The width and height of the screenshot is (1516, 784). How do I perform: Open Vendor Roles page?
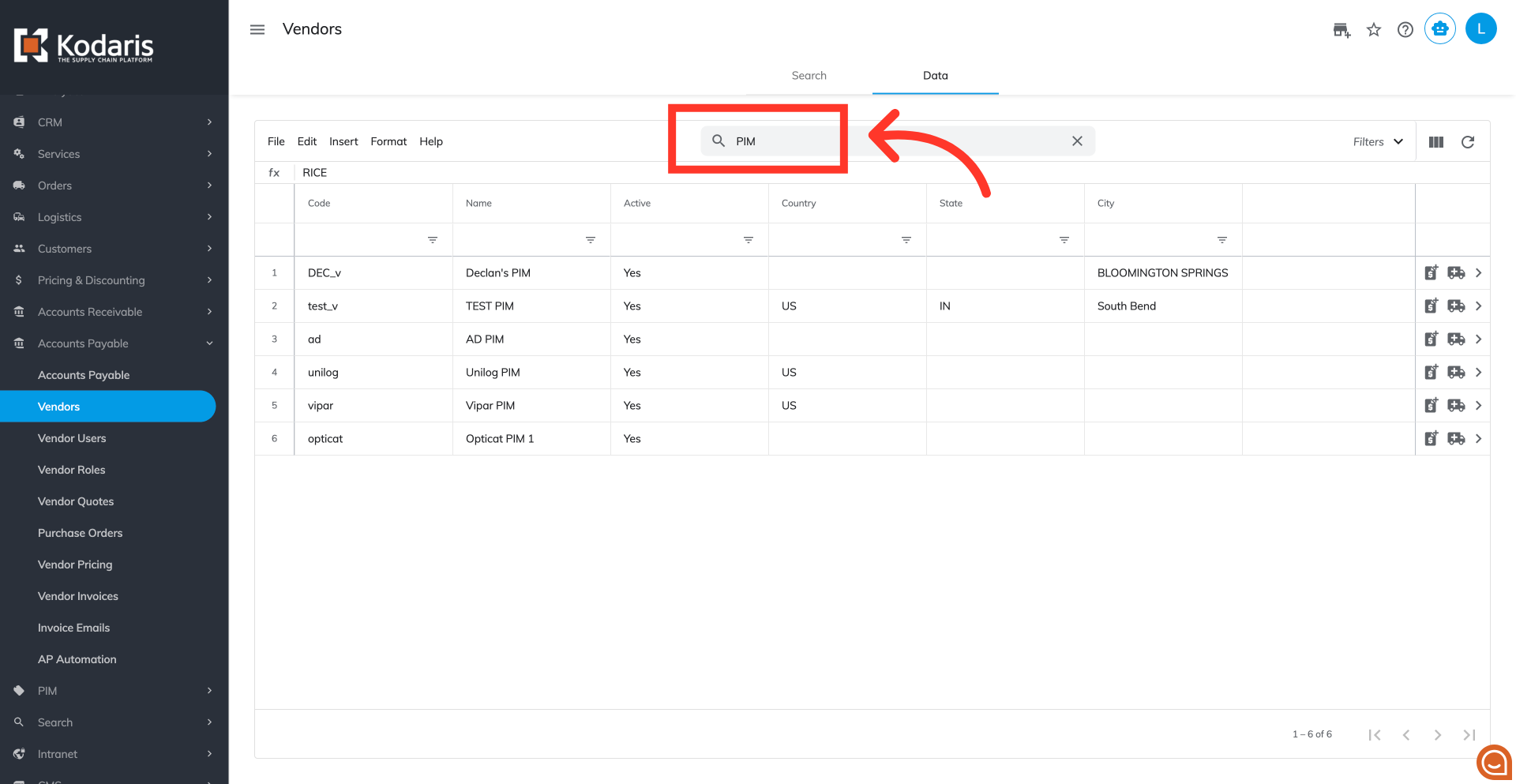71,470
